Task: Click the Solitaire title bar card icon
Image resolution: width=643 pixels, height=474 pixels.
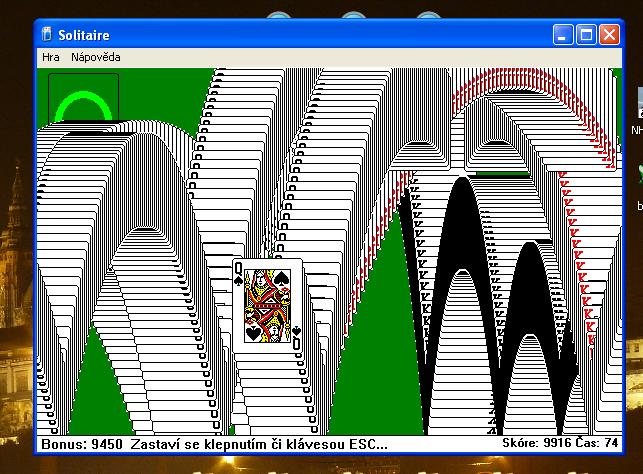Action: coord(47,34)
